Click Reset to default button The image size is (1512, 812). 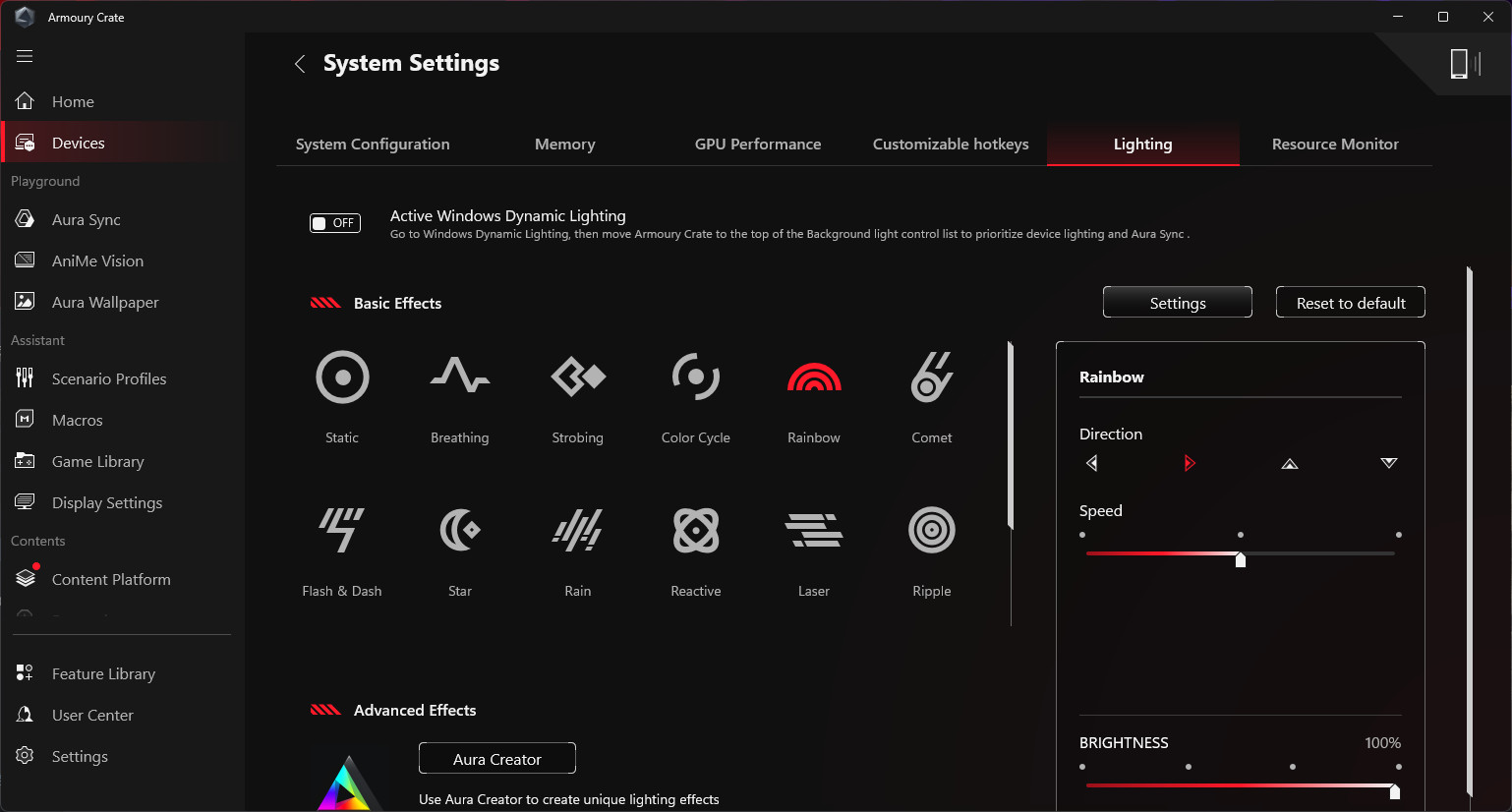(x=1351, y=303)
